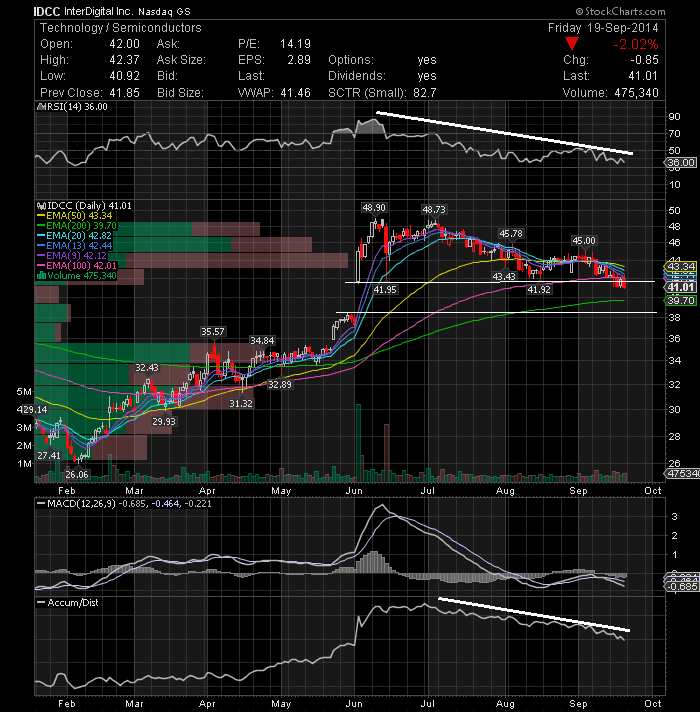Click the 39.70 green tag on the price axis

(x=680, y=301)
